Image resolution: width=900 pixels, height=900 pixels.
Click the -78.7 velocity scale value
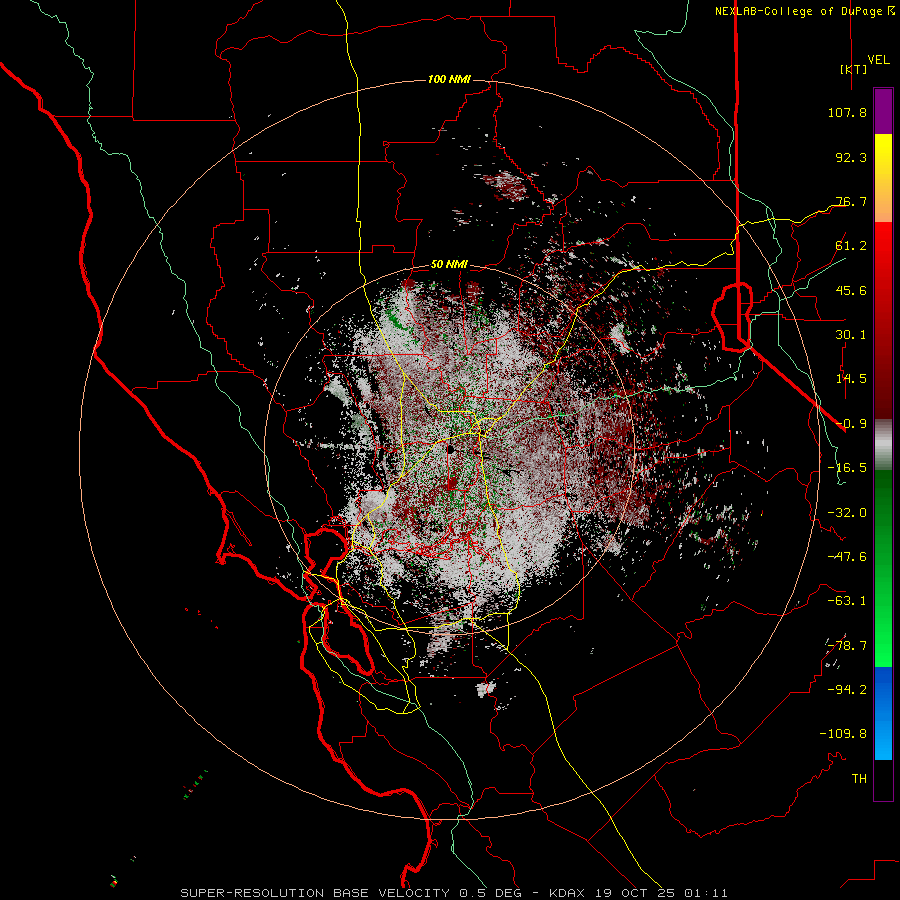click(x=847, y=646)
